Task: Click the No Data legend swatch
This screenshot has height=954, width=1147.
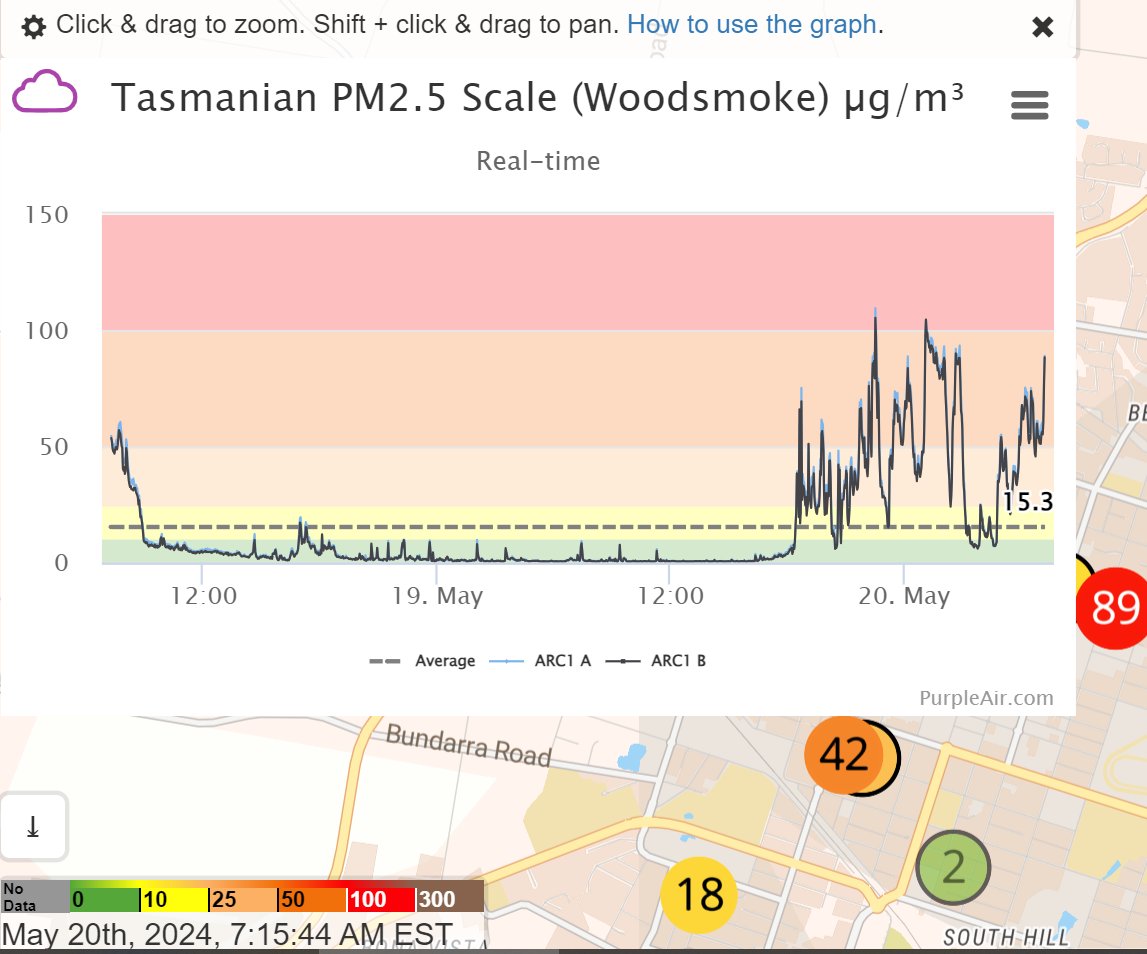Action: coord(35,896)
